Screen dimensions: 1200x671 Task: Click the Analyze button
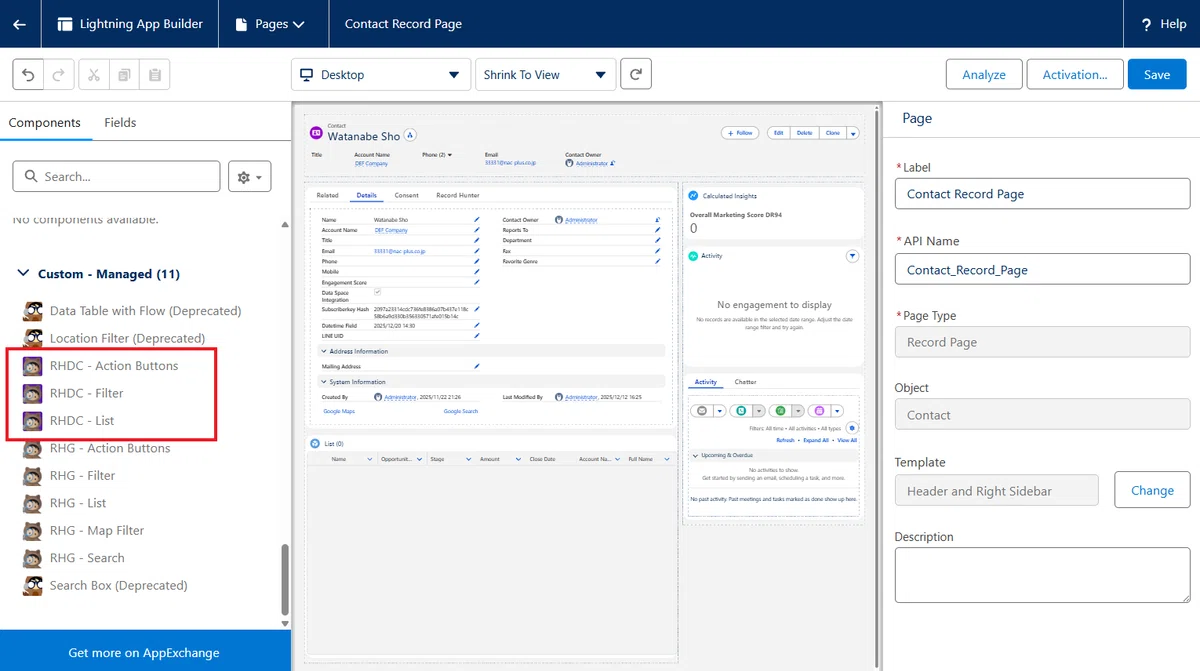[x=984, y=75]
